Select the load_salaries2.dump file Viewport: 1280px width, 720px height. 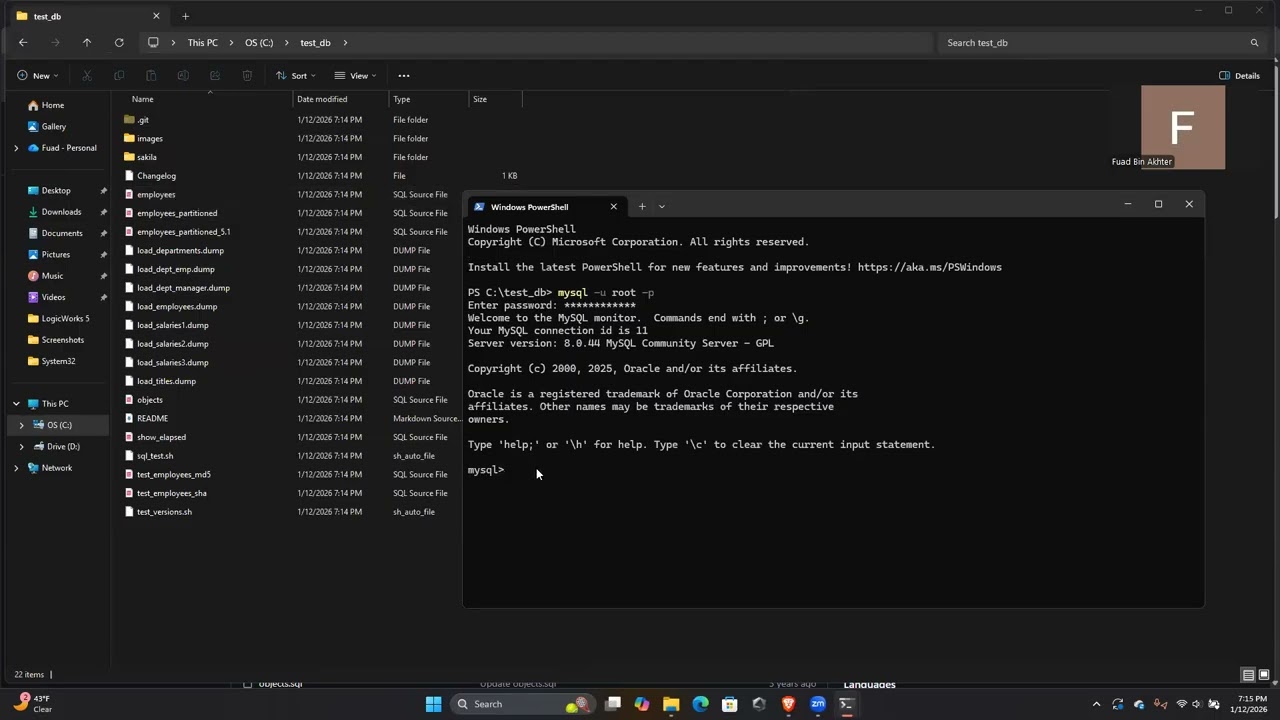(x=173, y=344)
